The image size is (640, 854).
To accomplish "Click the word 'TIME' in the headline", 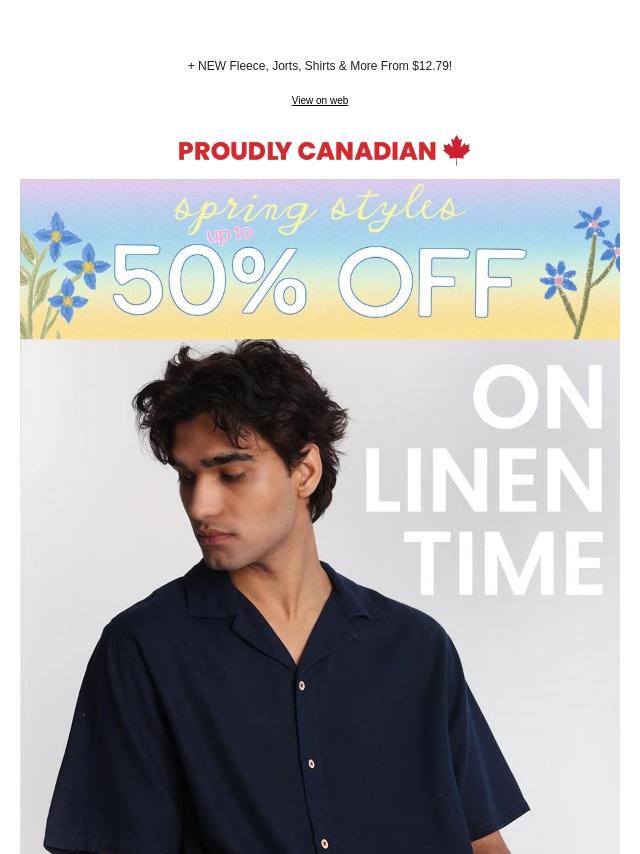I will 504,564.
